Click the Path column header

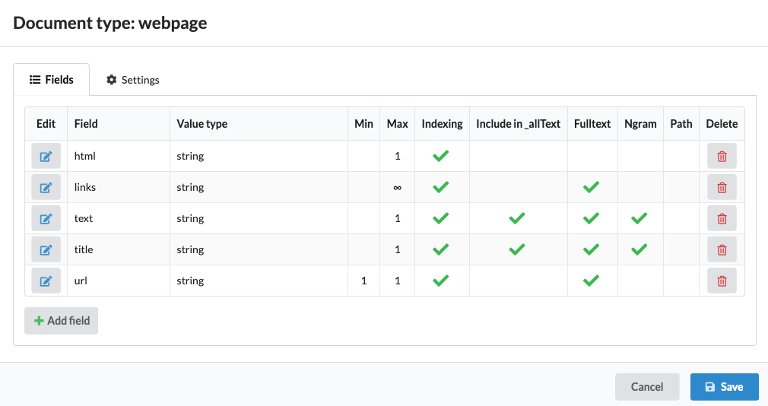point(681,124)
